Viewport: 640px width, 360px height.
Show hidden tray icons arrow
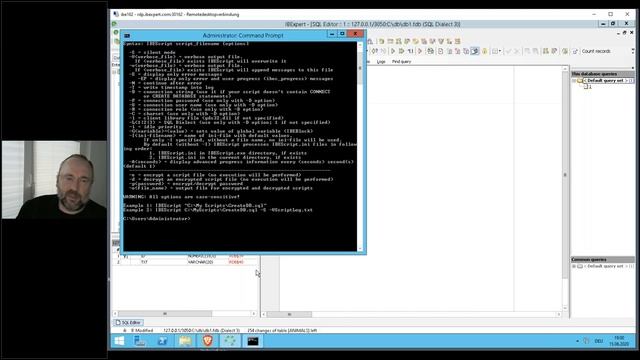point(577,341)
